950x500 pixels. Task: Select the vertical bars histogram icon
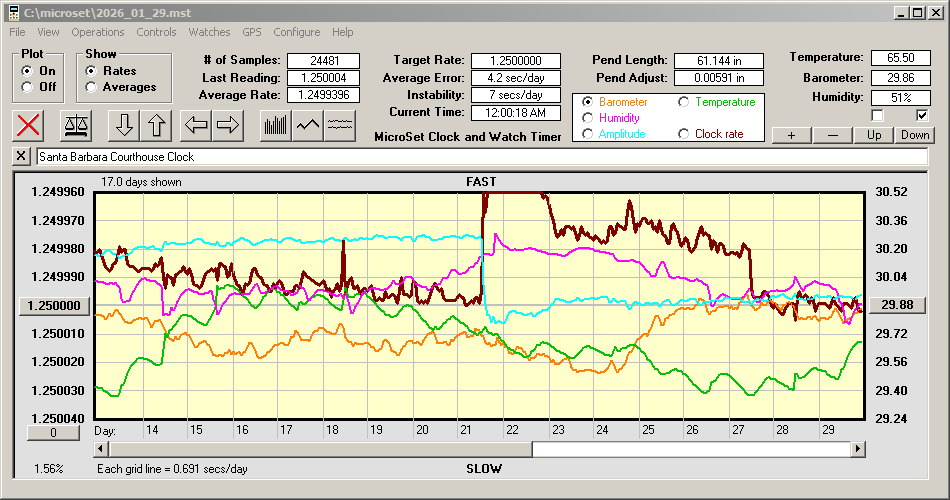click(x=276, y=125)
